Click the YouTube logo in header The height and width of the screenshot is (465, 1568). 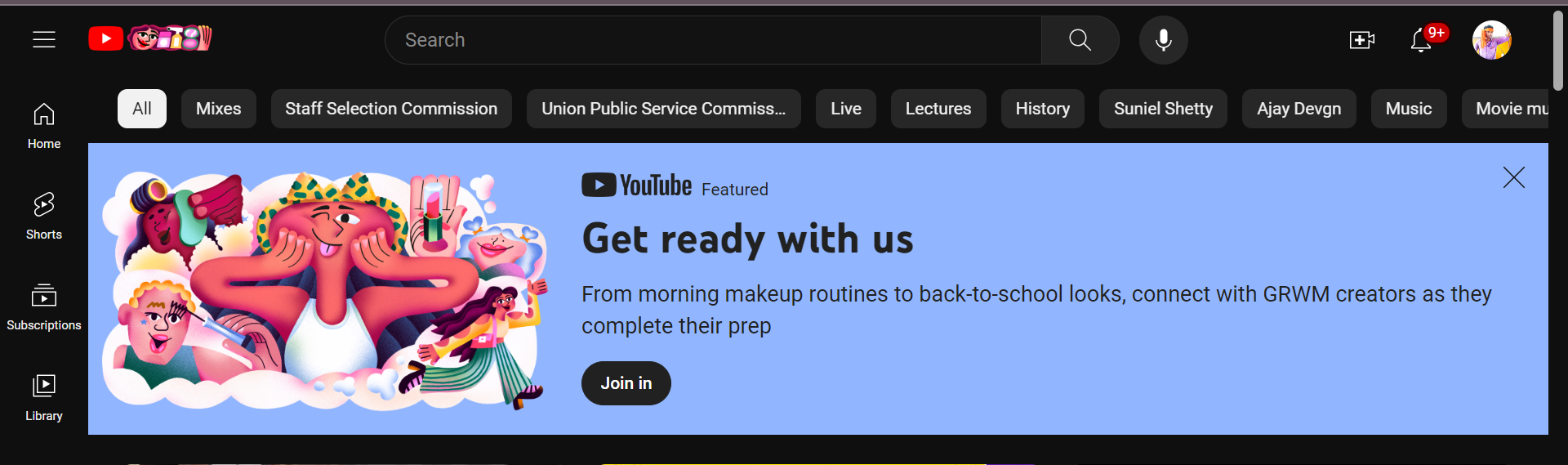pos(150,38)
